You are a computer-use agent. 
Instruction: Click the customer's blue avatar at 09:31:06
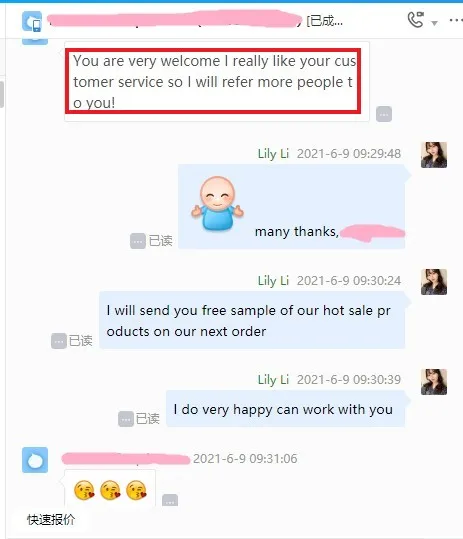[35, 460]
